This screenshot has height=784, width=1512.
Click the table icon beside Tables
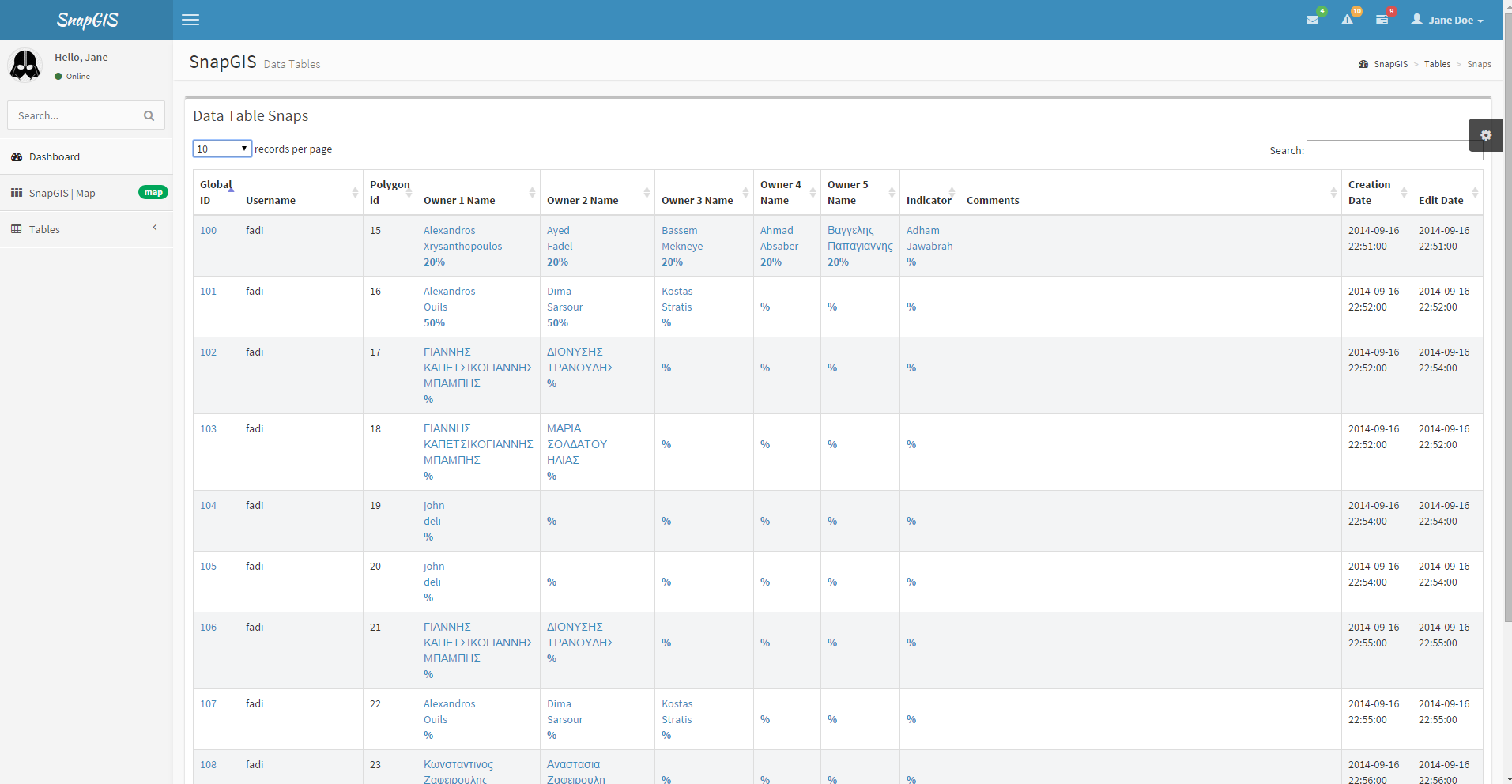coord(17,229)
